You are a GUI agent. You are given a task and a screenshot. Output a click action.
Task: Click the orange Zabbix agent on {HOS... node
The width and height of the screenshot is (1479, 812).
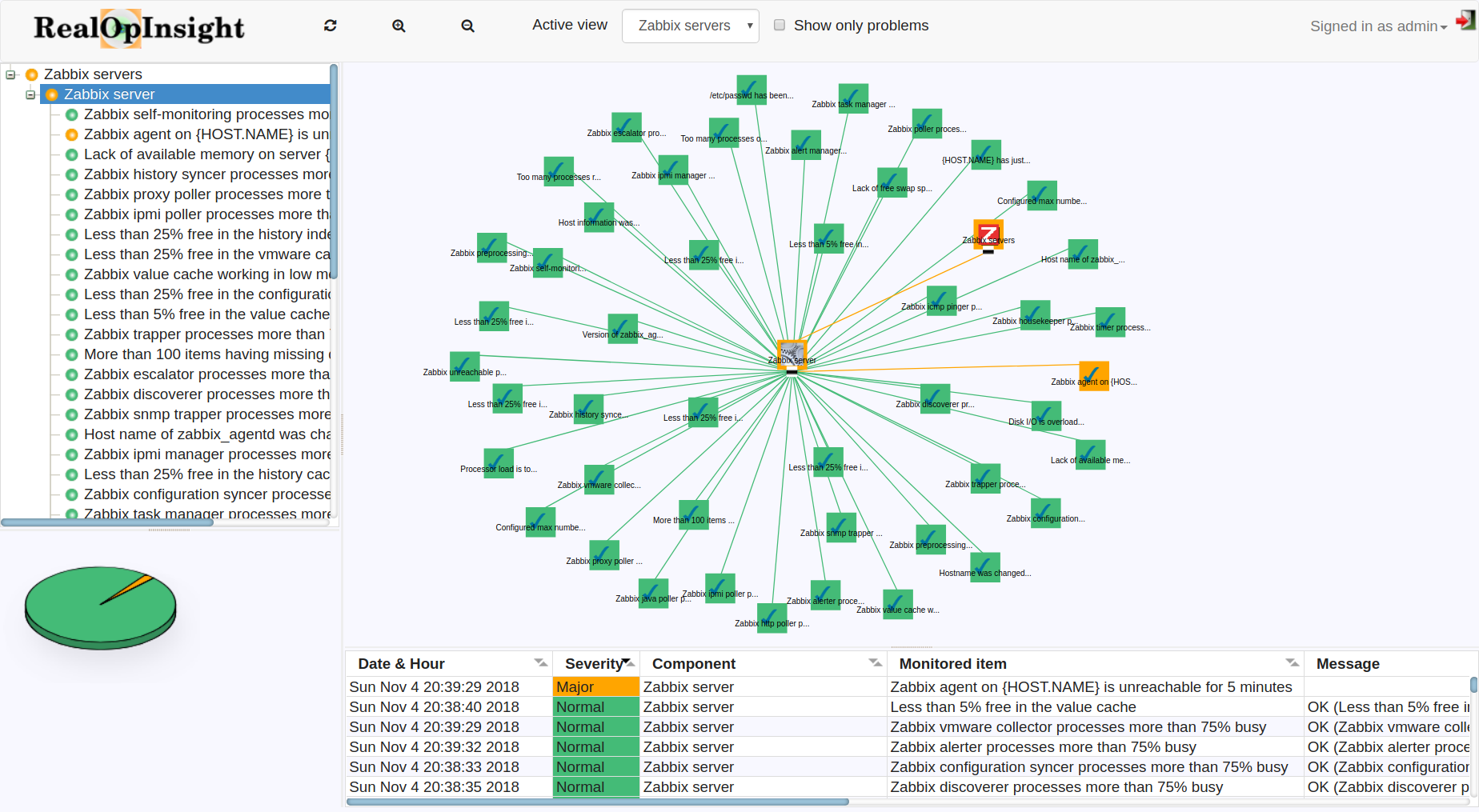(x=1093, y=375)
